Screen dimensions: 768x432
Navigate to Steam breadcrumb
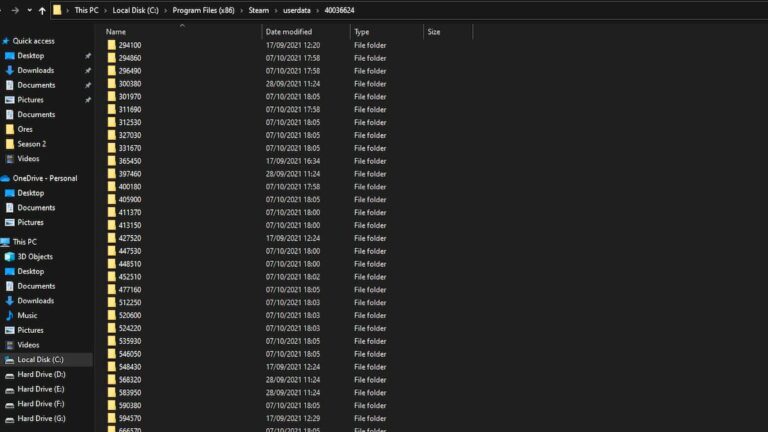[x=259, y=10]
